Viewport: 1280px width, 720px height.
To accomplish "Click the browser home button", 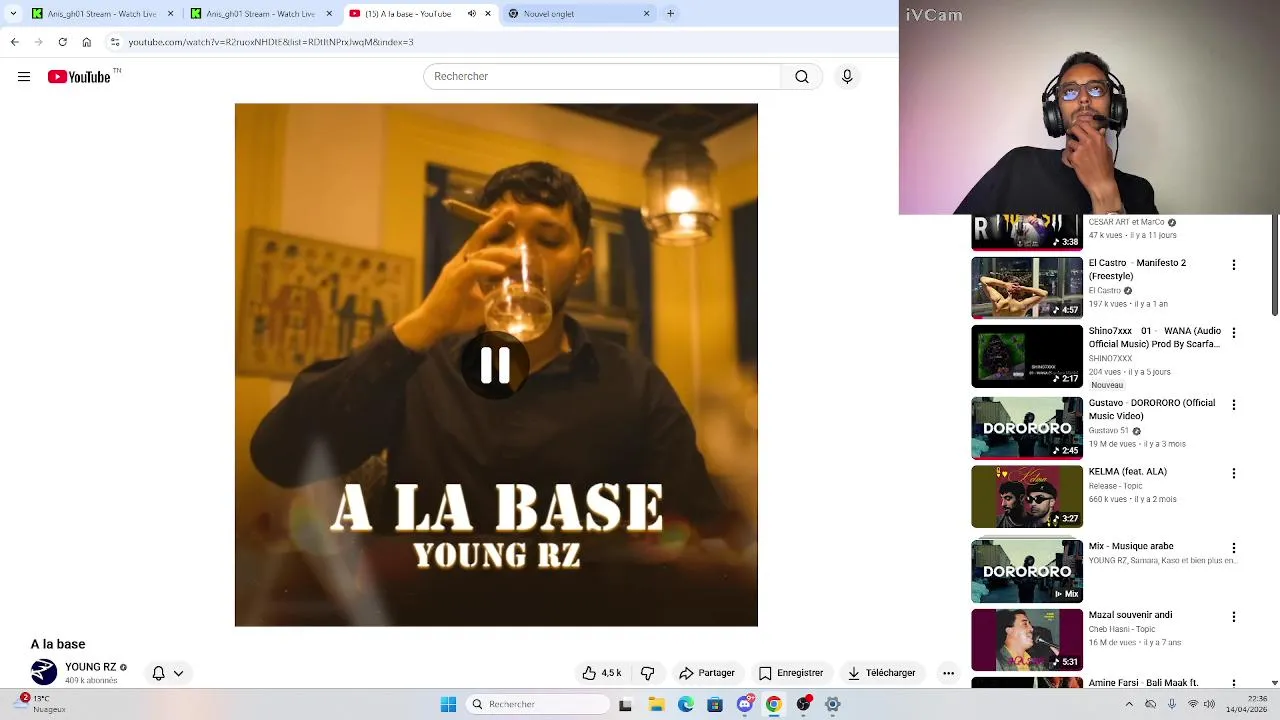I will tap(86, 42).
